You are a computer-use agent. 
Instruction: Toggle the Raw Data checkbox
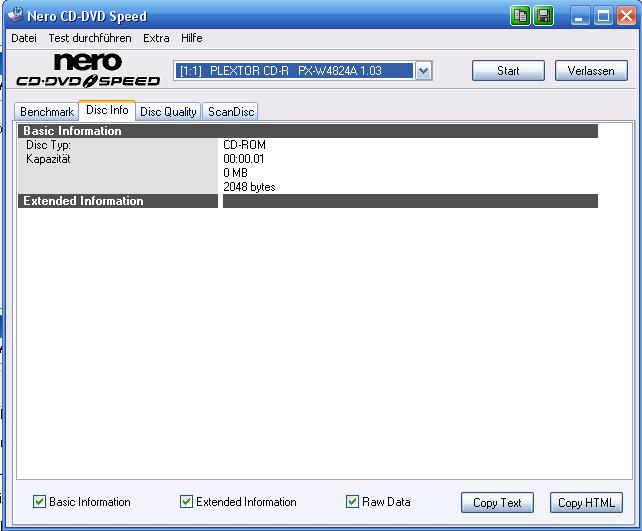point(352,502)
